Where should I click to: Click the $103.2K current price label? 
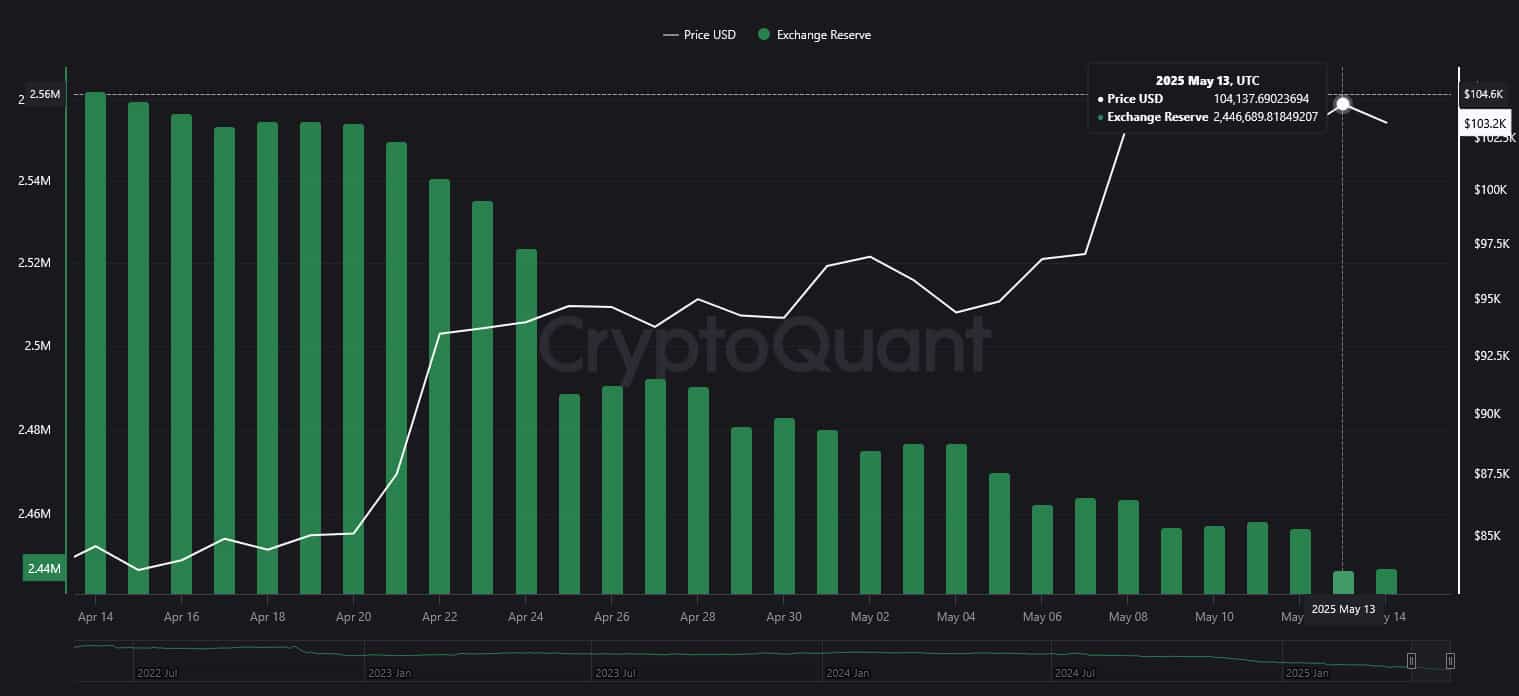coord(1484,123)
